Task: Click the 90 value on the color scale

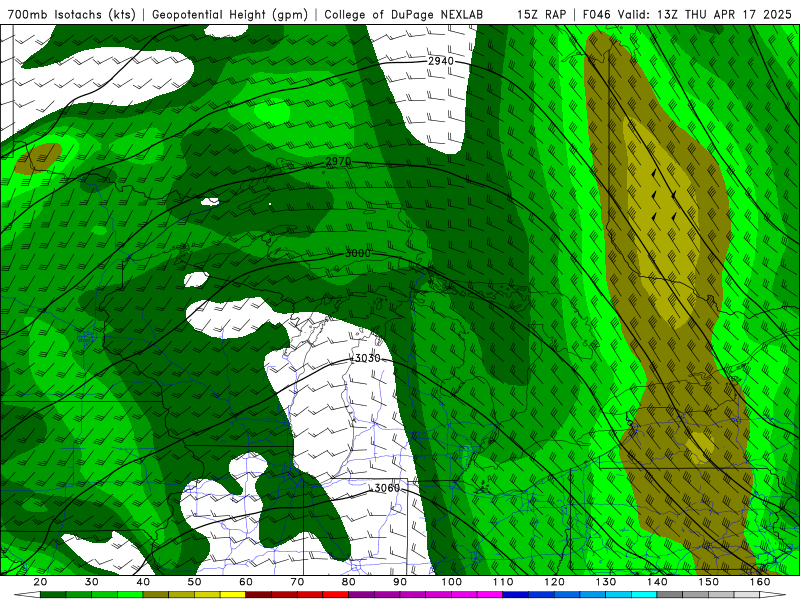Action: pyautogui.click(x=400, y=582)
